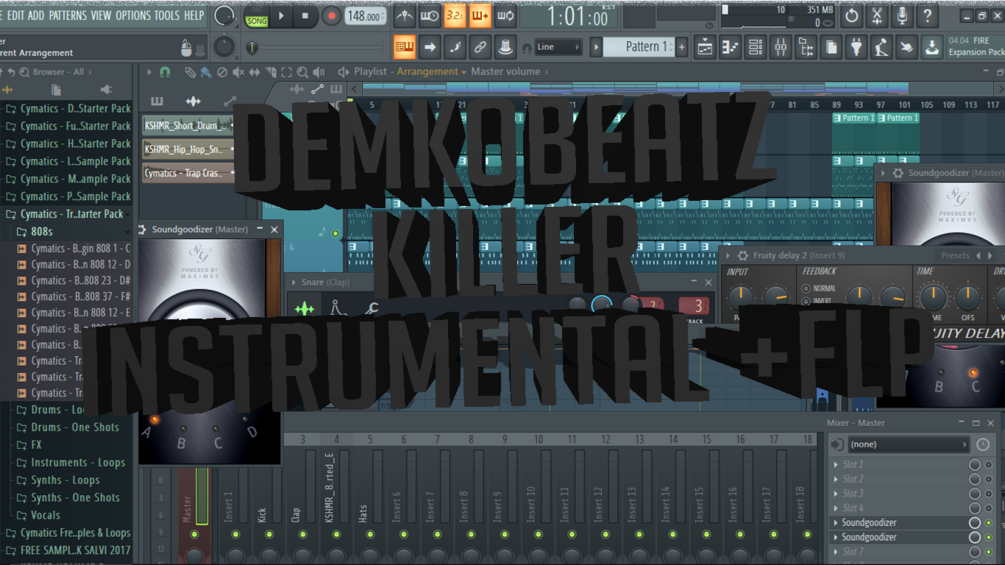Open the undo history icon

pyautogui.click(x=852, y=16)
